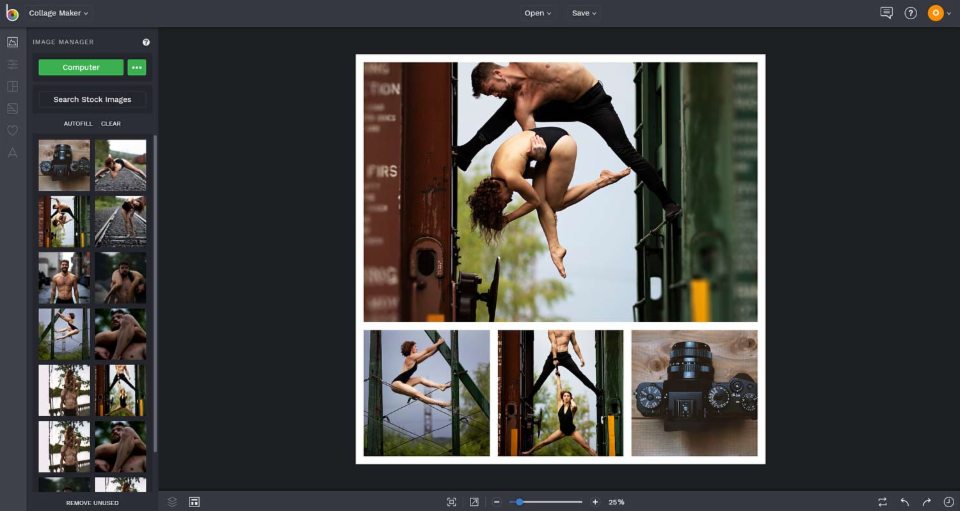Open the Customize sliders sidebar tab
960x511 pixels.
(12, 64)
